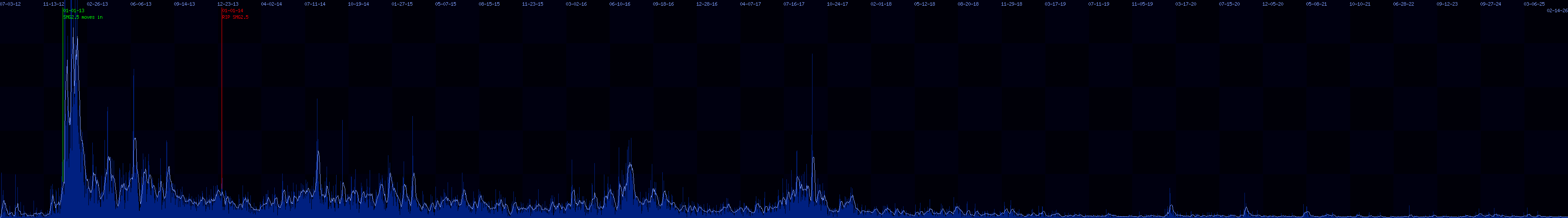1568x218 pixels.
Task: Click the 03-02-16 timeline date
Action: pos(576,3)
